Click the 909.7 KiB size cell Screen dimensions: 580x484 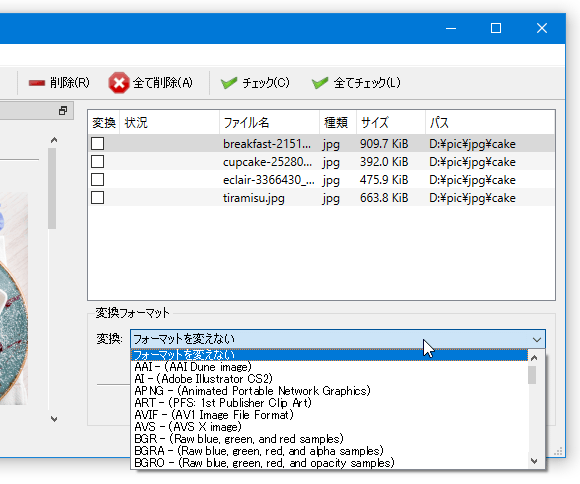point(384,144)
